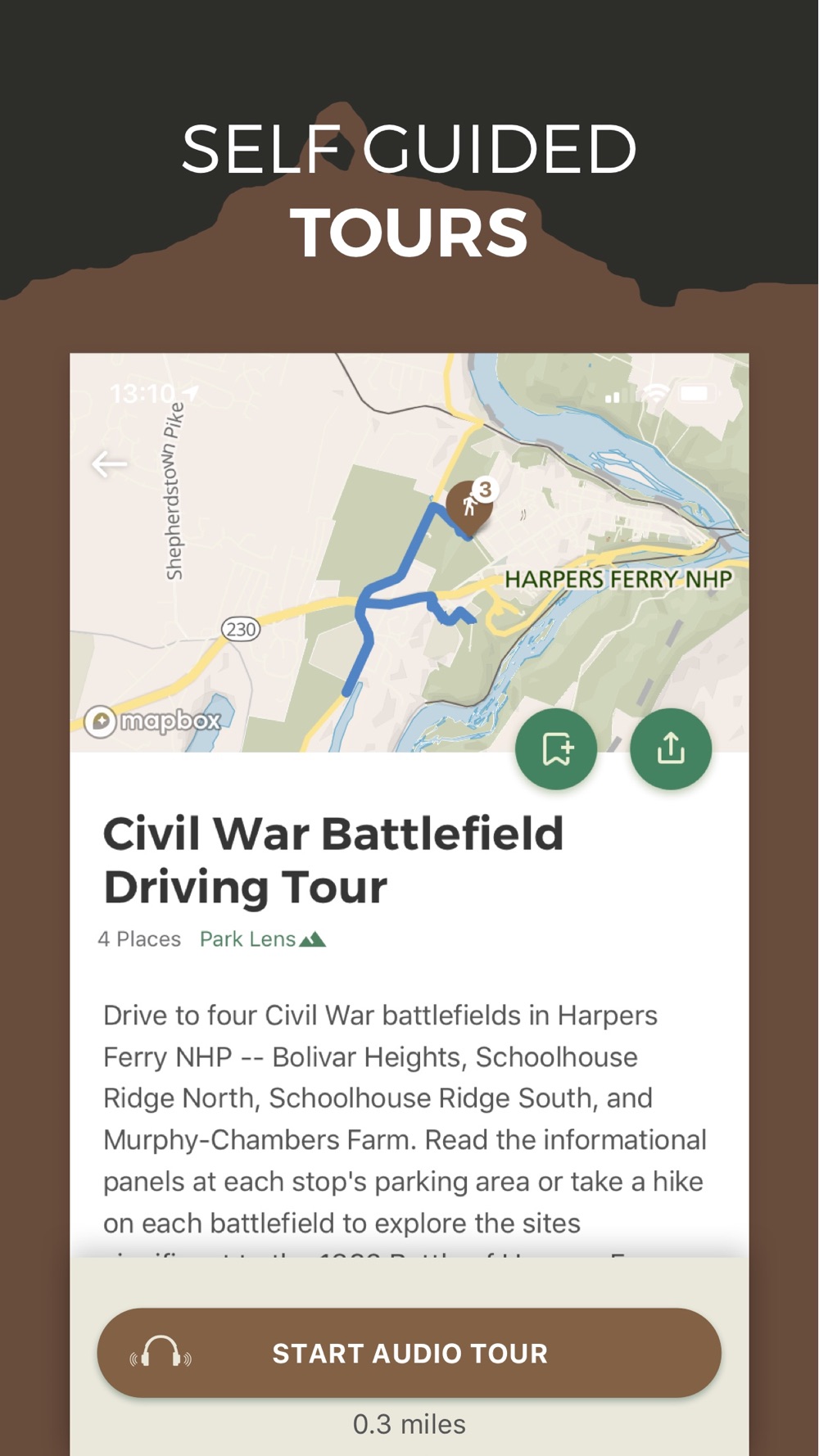Tap the Shepherdstown Pike road label

pyautogui.click(x=174, y=492)
